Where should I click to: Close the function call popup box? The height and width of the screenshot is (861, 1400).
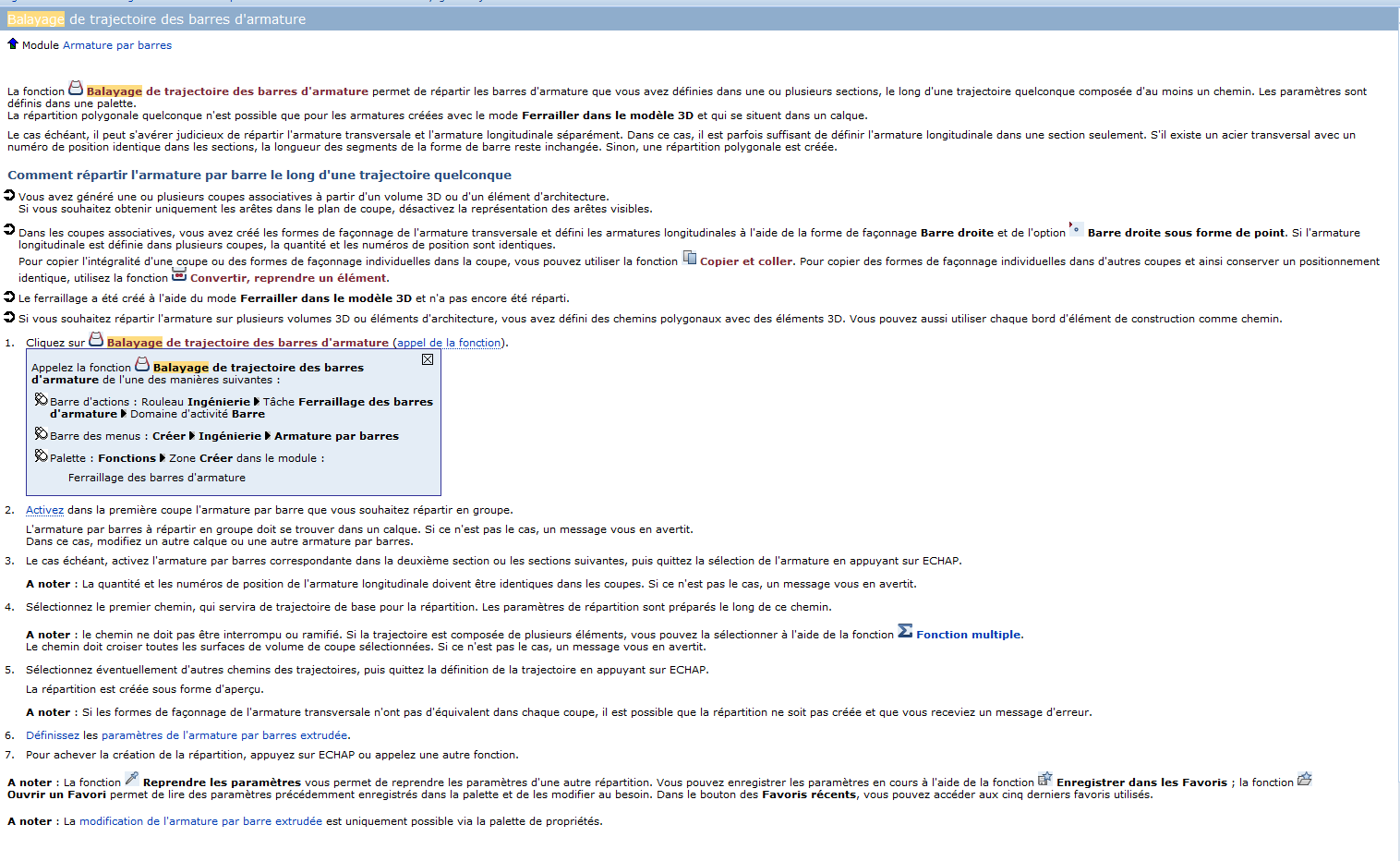click(x=428, y=359)
